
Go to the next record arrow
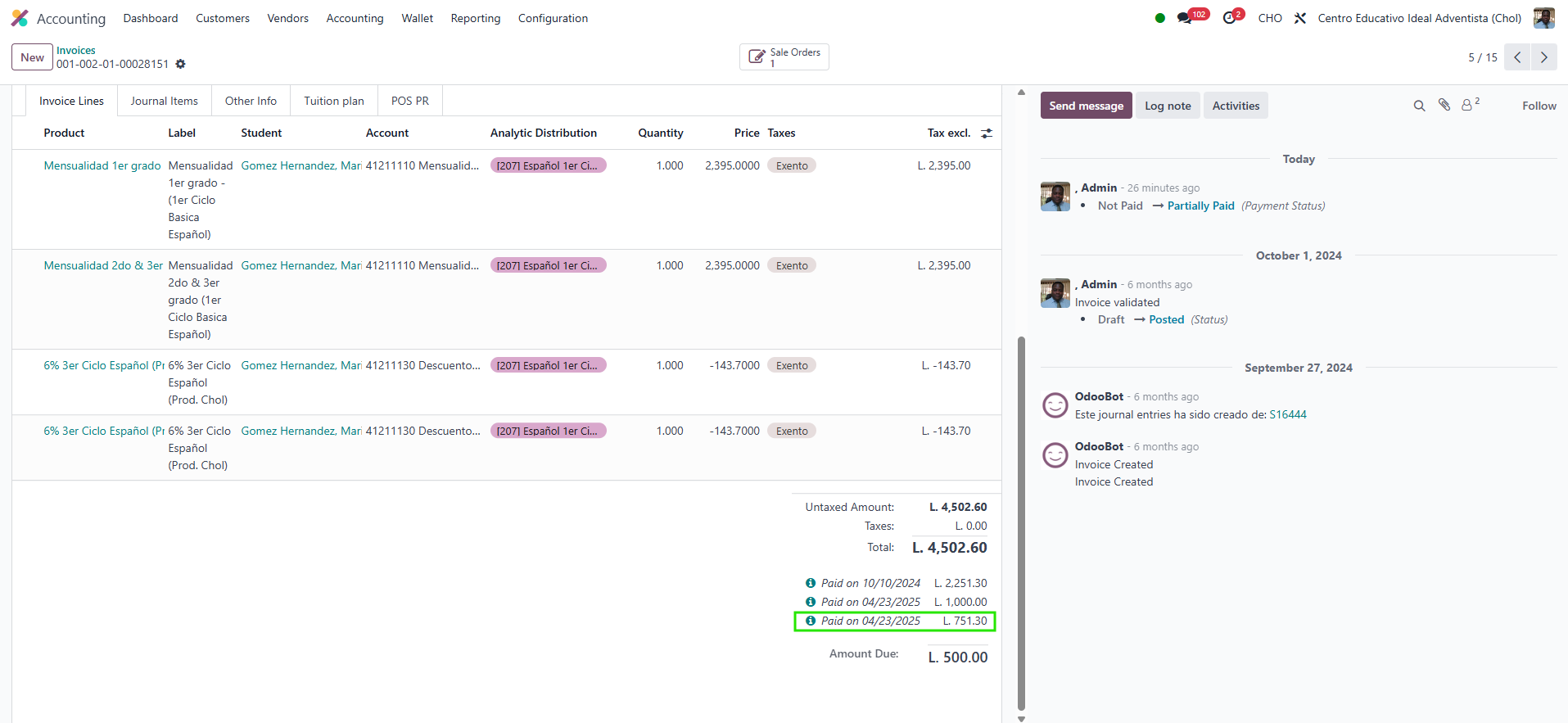click(x=1543, y=57)
